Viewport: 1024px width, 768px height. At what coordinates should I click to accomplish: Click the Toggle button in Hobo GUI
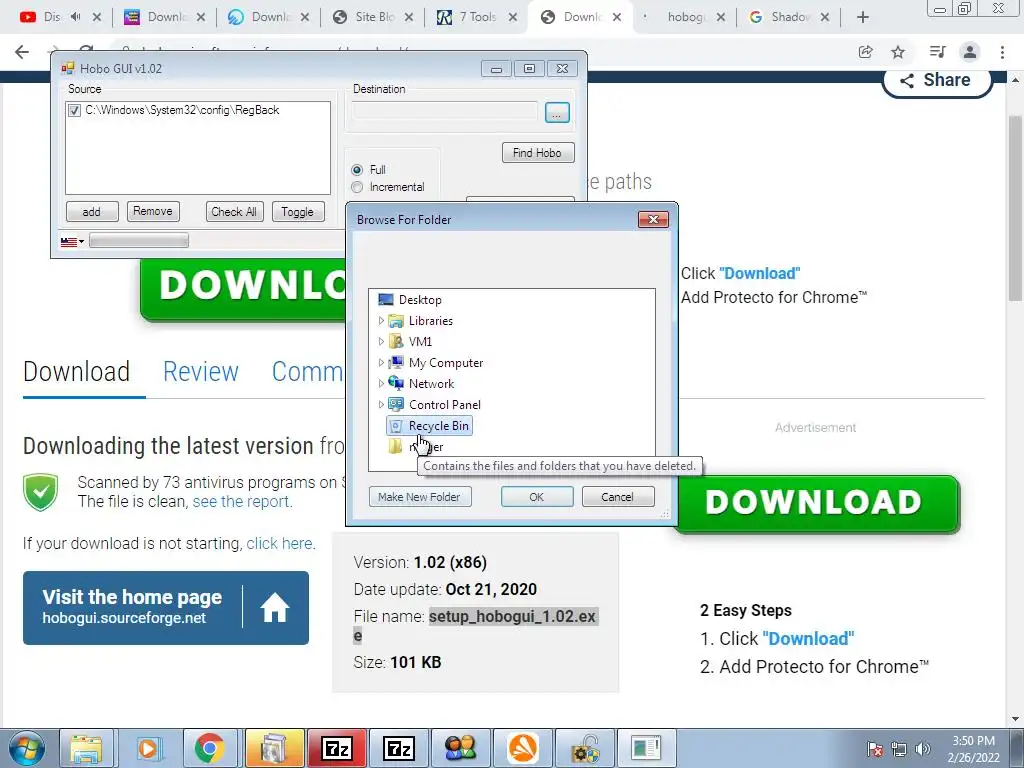tap(298, 212)
